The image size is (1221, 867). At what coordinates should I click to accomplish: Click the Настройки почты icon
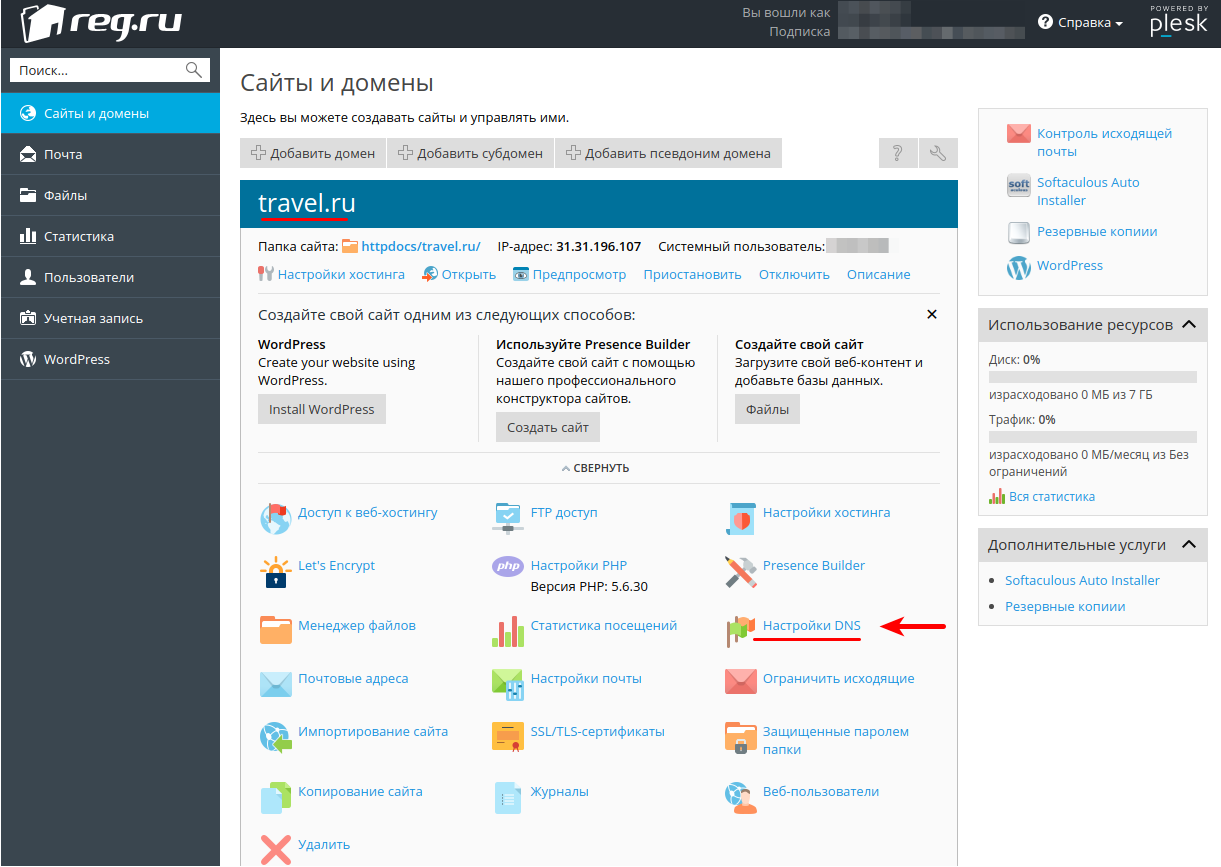(508, 684)
